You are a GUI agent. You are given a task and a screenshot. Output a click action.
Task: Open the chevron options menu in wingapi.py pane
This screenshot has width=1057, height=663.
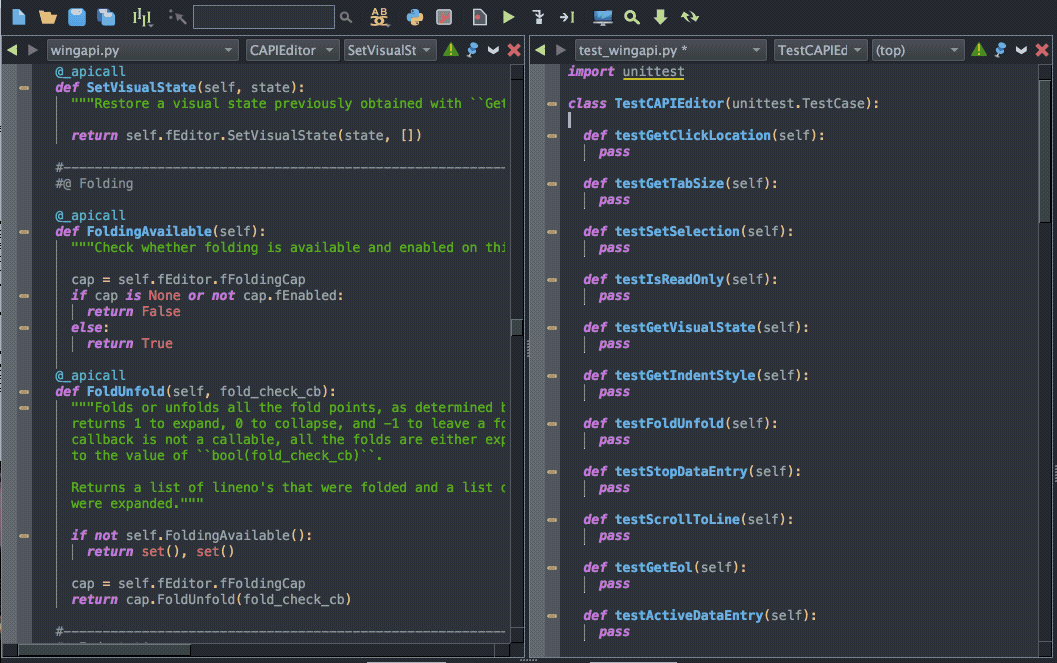493,50
